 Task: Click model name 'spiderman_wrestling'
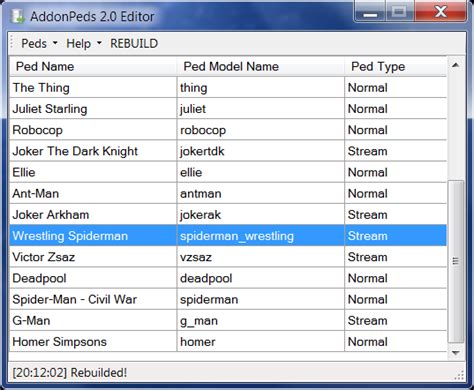[237, 236]
